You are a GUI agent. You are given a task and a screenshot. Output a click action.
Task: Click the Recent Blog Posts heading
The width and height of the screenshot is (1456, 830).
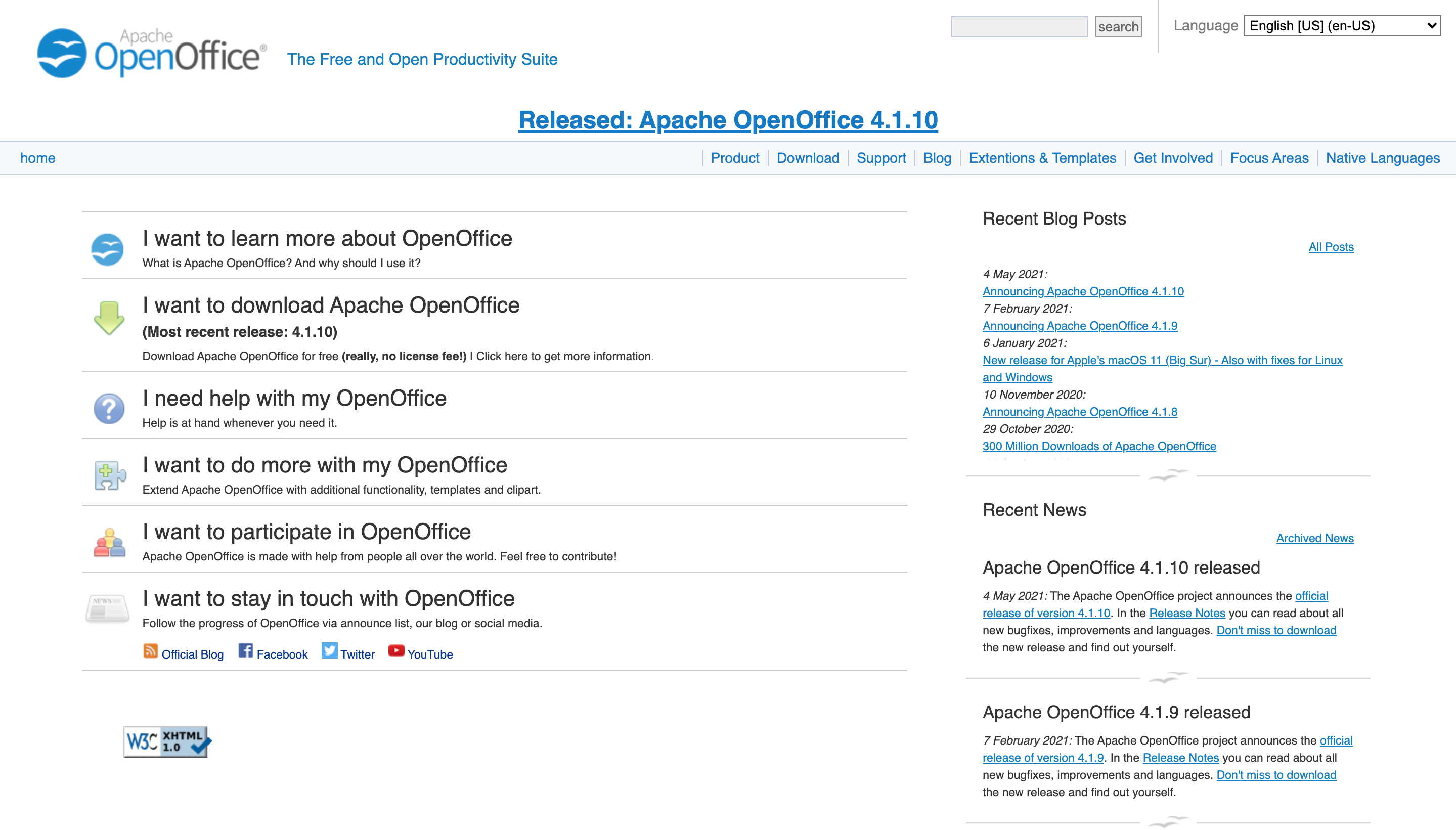coord(1054,219)
